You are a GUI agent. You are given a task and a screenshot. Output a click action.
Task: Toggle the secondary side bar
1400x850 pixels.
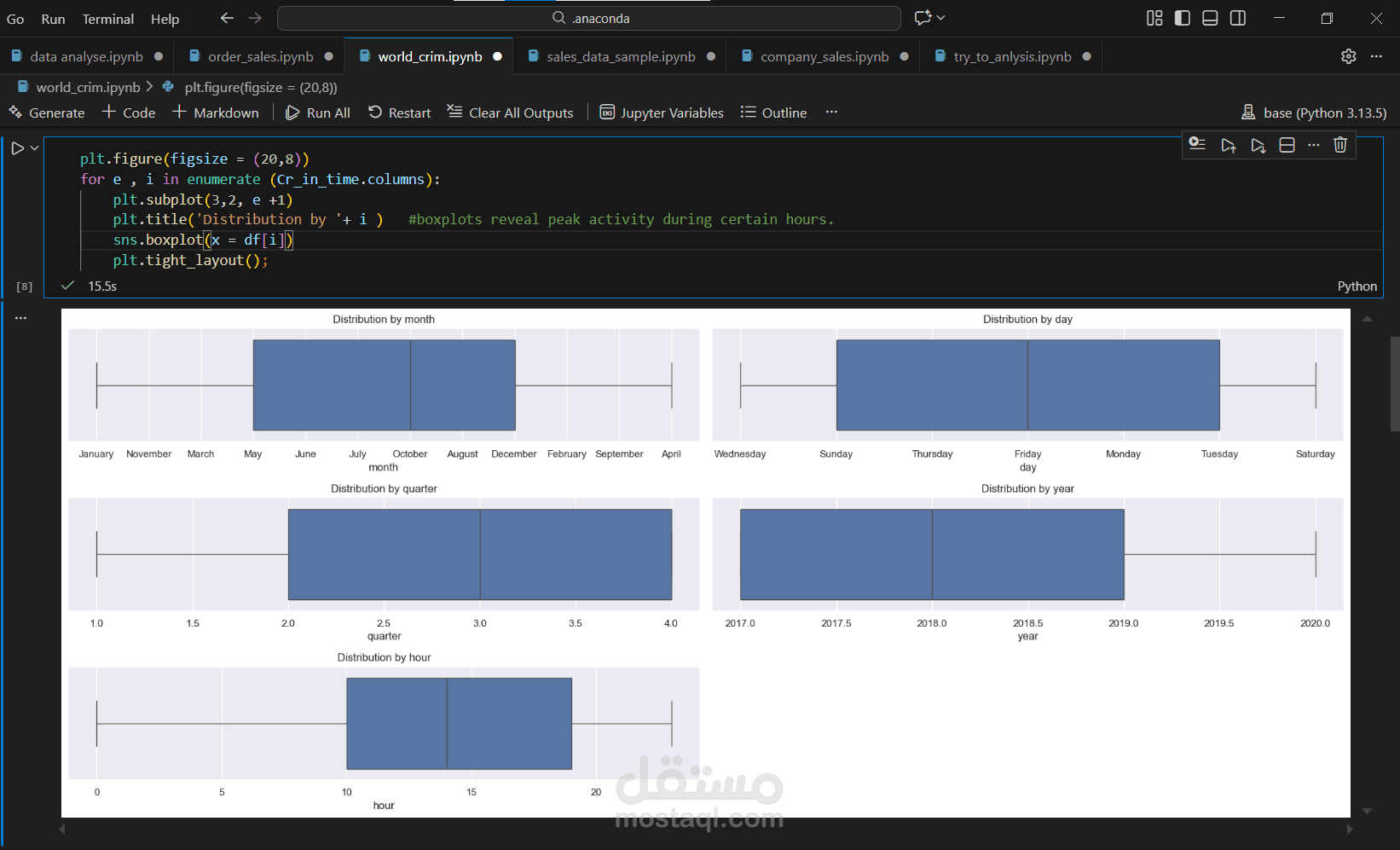pyautogui.click(x=1238, y=18)
